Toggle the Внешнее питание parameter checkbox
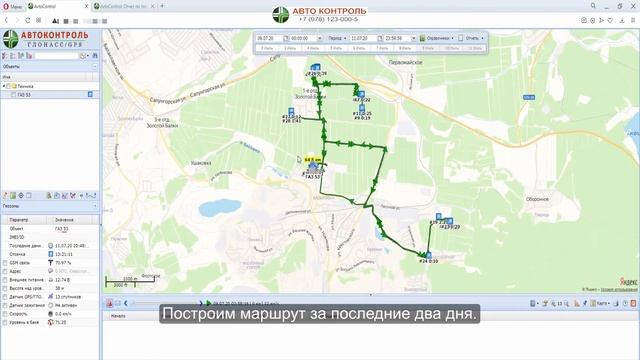The image size is (640, 360). point(5,280)
